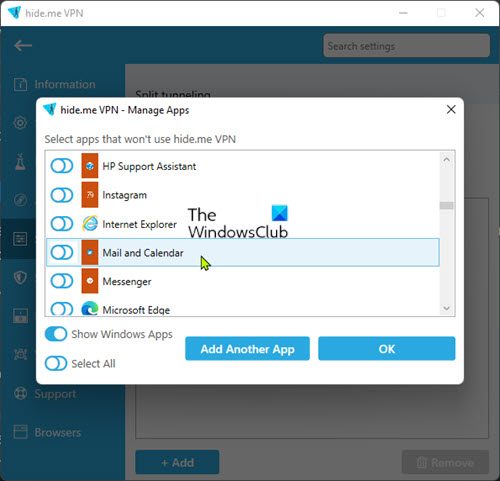Enable the Select All toggle

click(56, 363)
